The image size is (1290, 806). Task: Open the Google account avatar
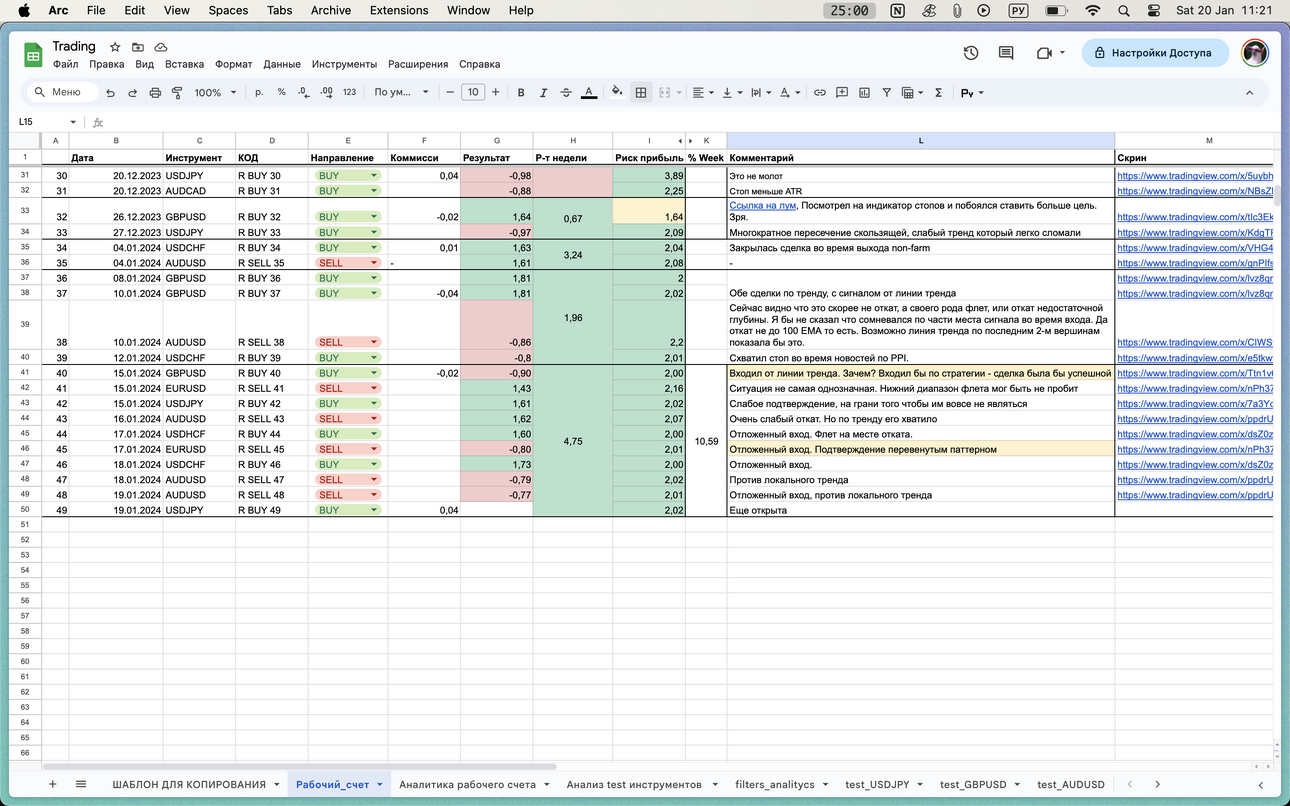point(1255,53)
